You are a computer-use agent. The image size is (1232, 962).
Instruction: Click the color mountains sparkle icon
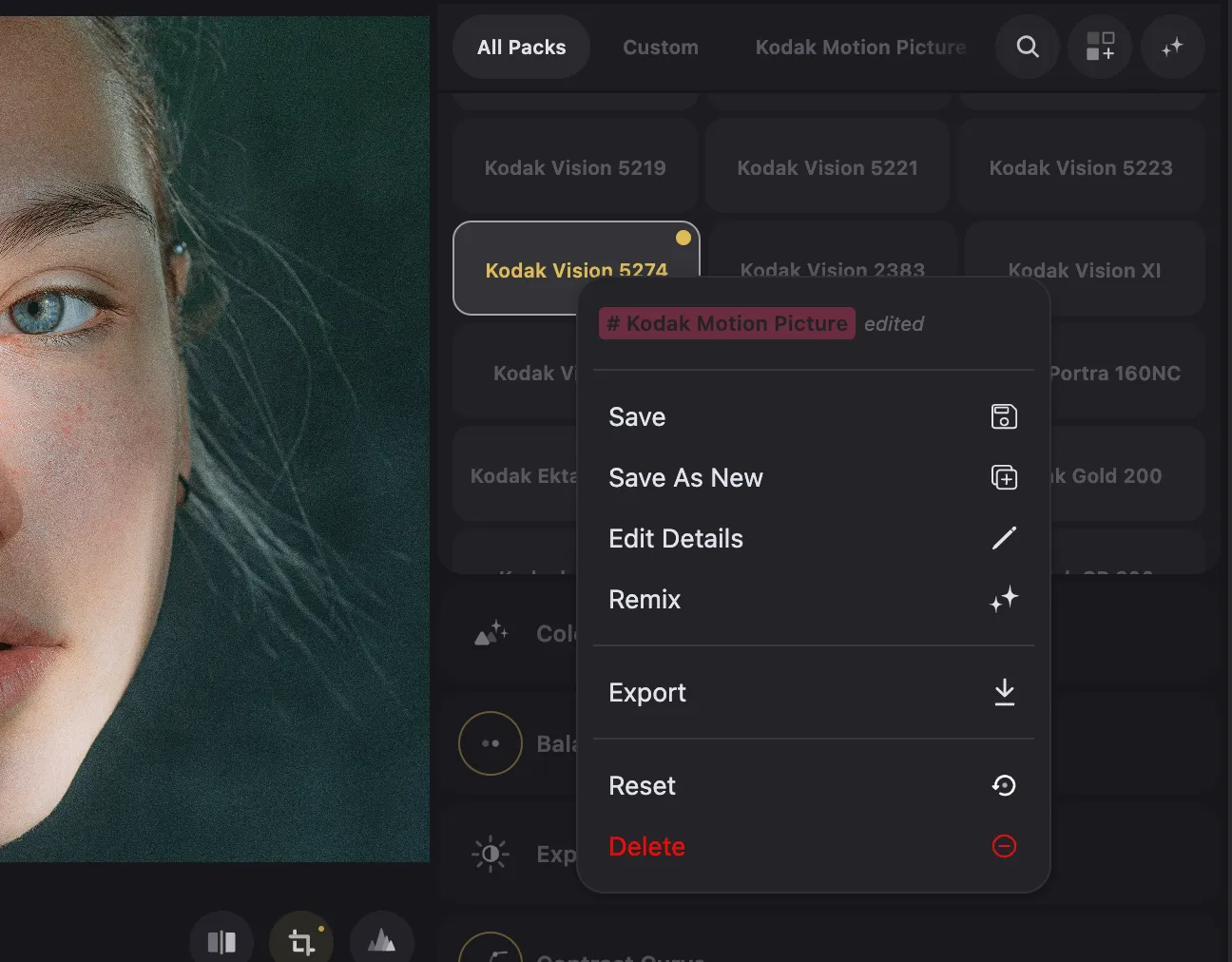[491, 633]
